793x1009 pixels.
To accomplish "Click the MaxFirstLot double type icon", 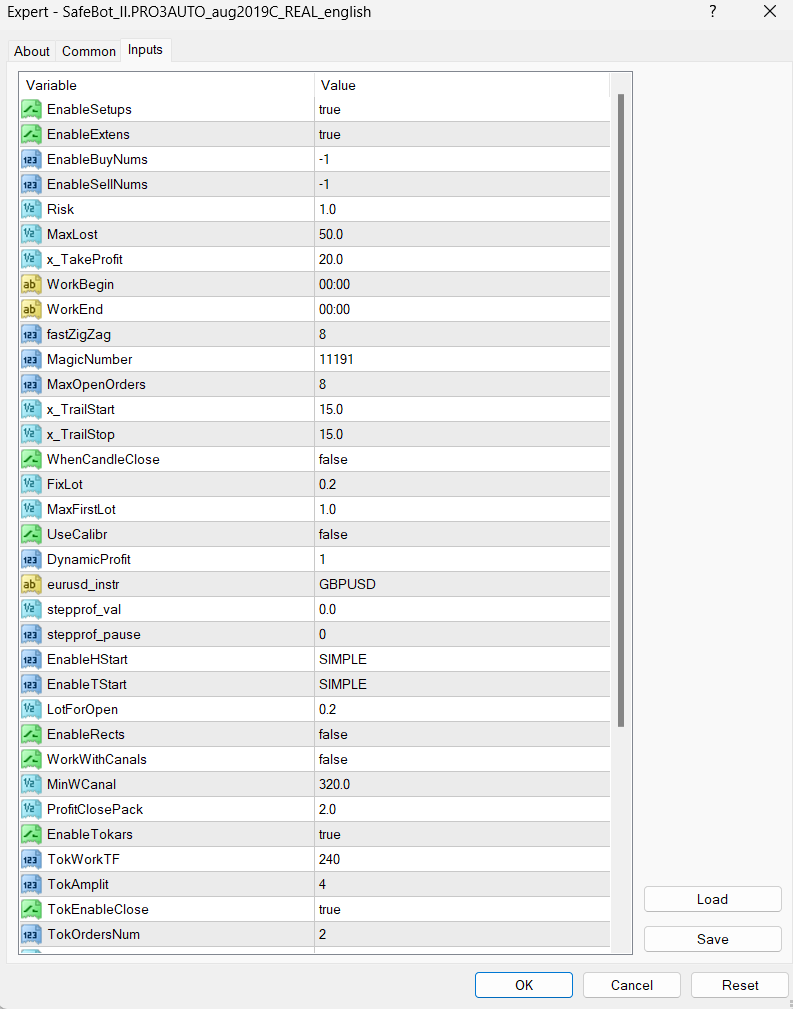I will click(32, 510).
